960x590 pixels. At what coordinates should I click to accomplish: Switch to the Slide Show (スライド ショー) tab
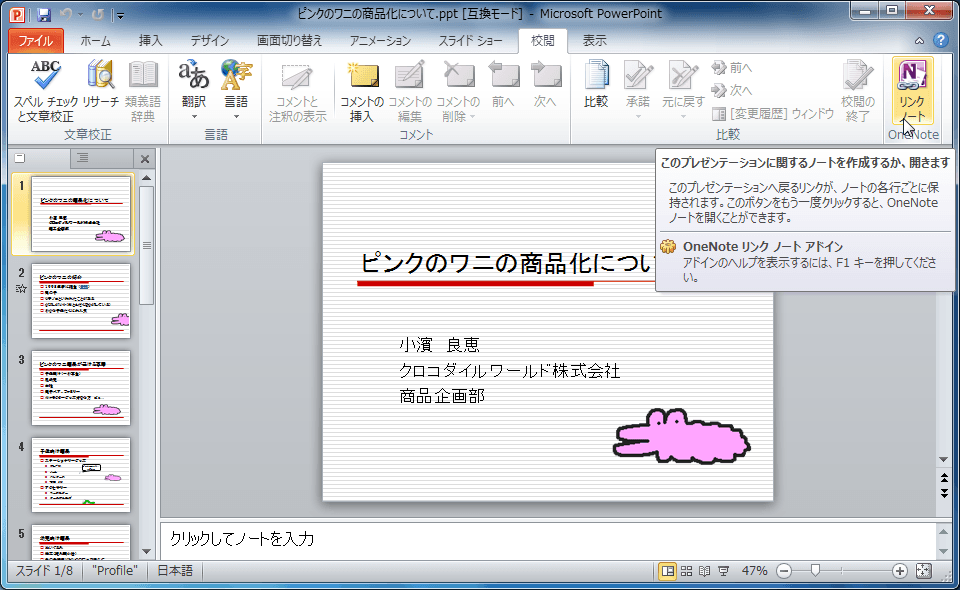(470, 41)
